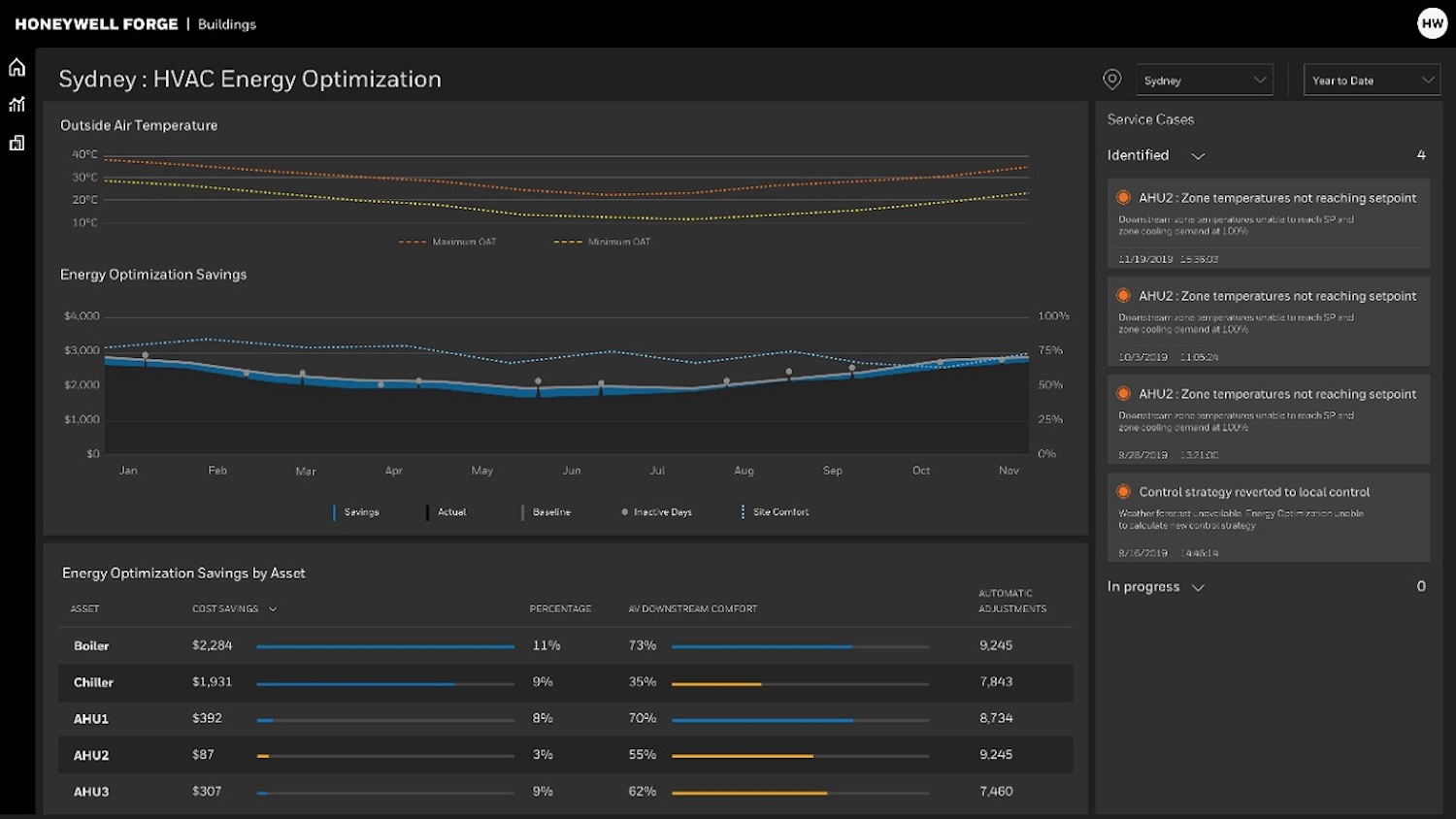Click 35% Chiller comfort value

coord(643,682)
